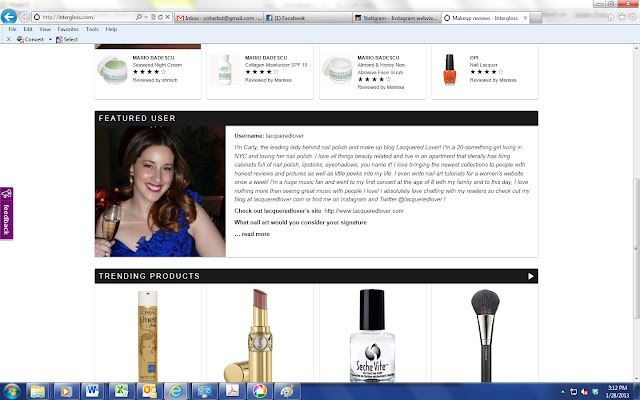Open the featured user's profile photo
This screenshot has height=400, width=640.
(x=160, y=191)
